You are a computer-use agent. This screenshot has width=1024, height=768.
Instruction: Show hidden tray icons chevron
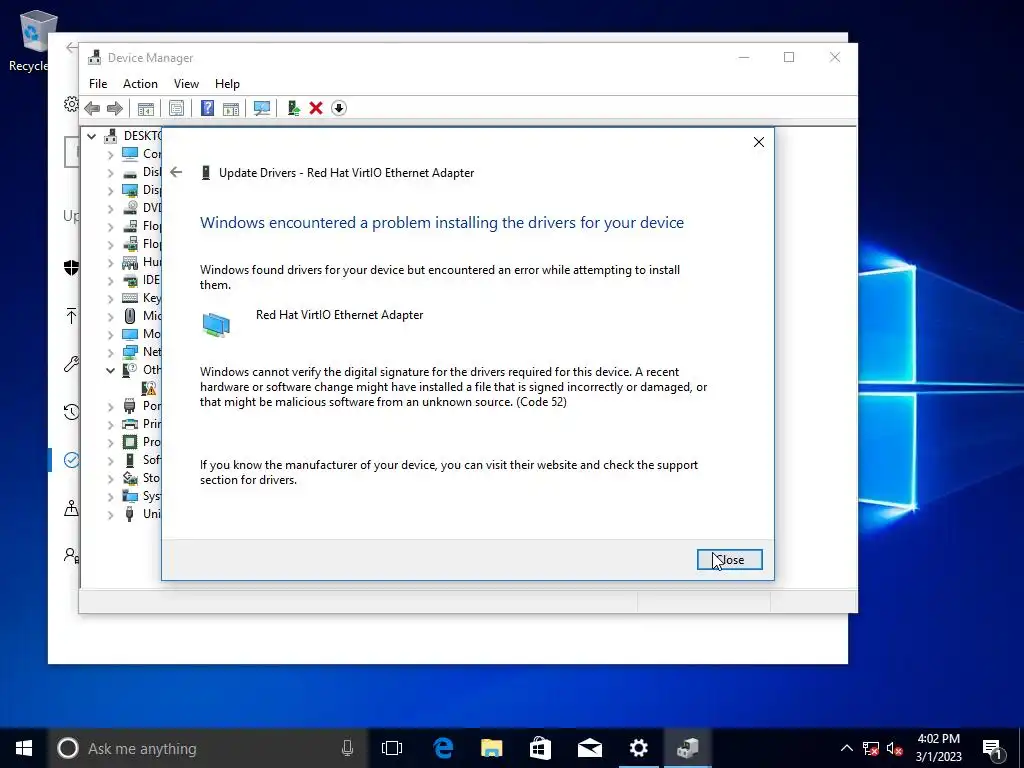coord(846,748)
